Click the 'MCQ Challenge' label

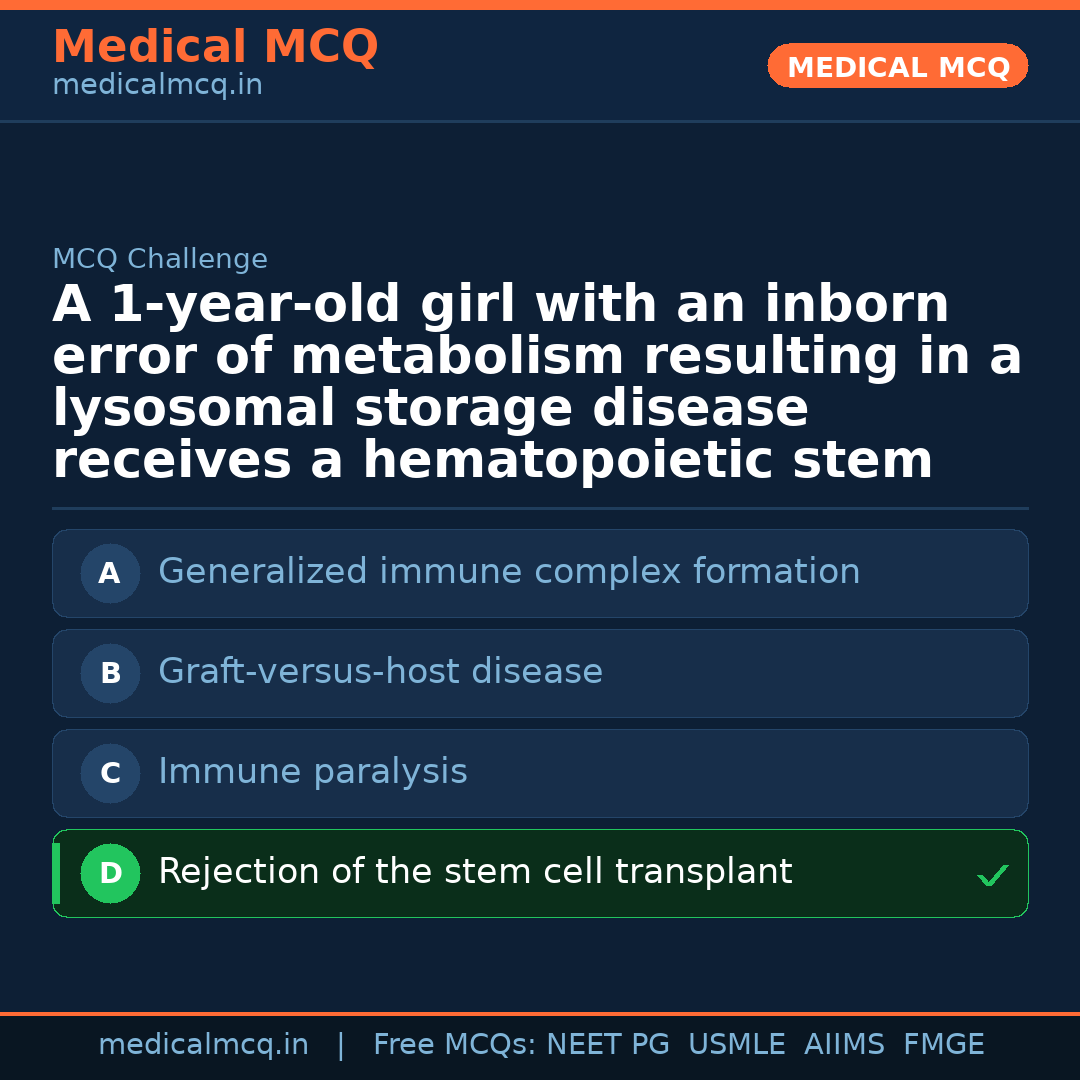(x=160, y=260)
